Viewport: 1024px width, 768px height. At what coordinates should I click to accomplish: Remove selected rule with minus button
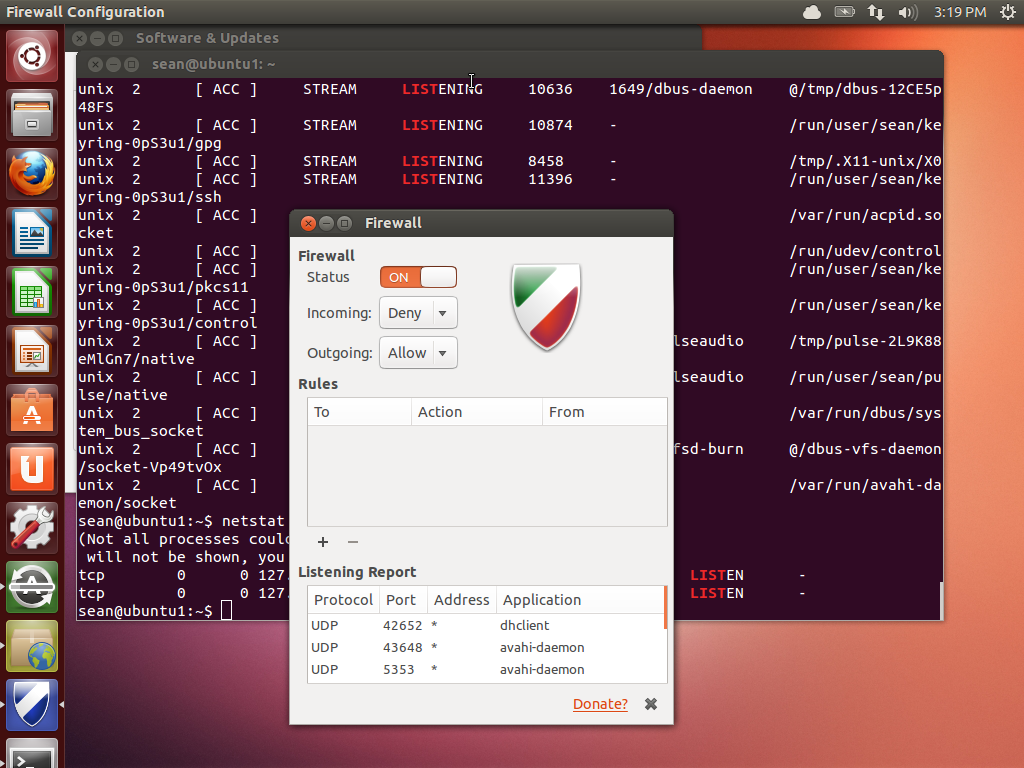(353, 542)
